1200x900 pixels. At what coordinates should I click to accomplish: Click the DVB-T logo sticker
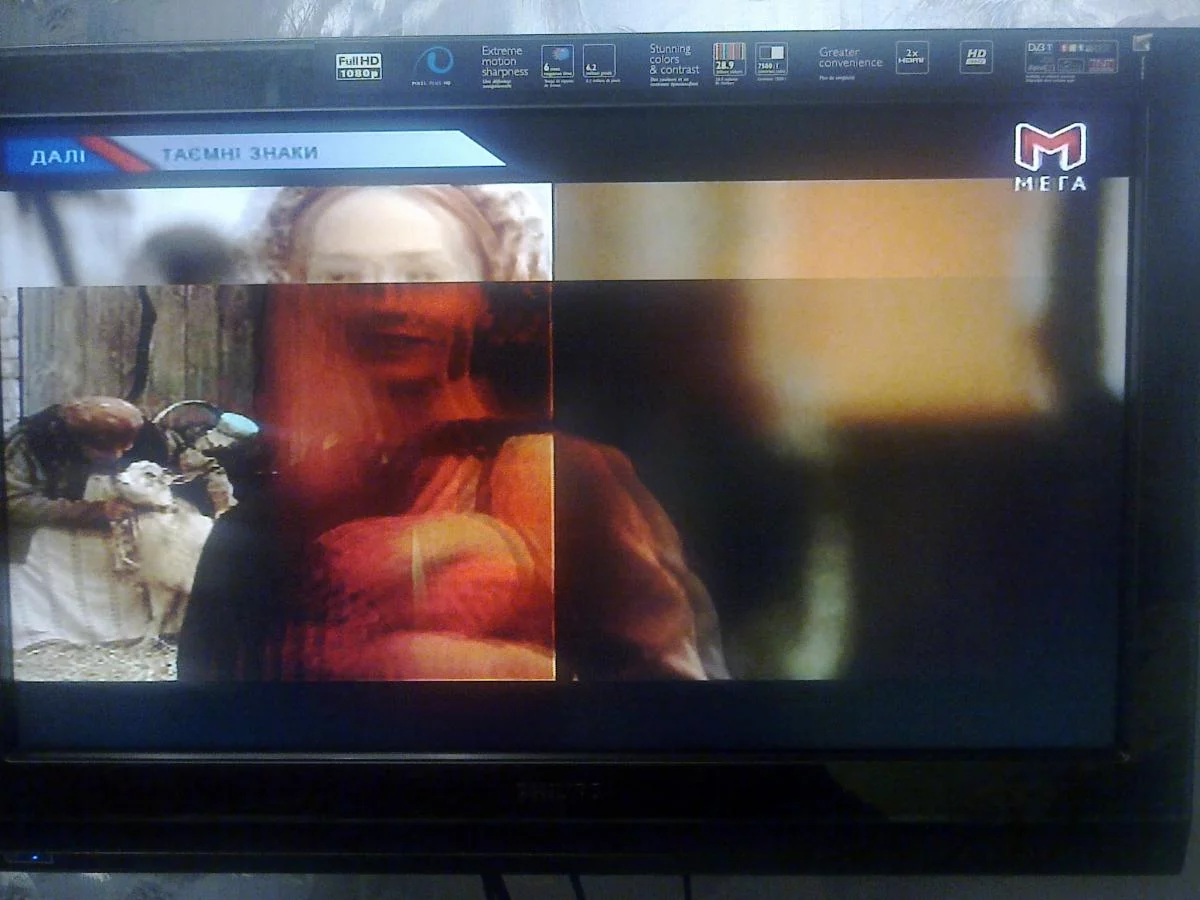click(x=1072, y=56)
